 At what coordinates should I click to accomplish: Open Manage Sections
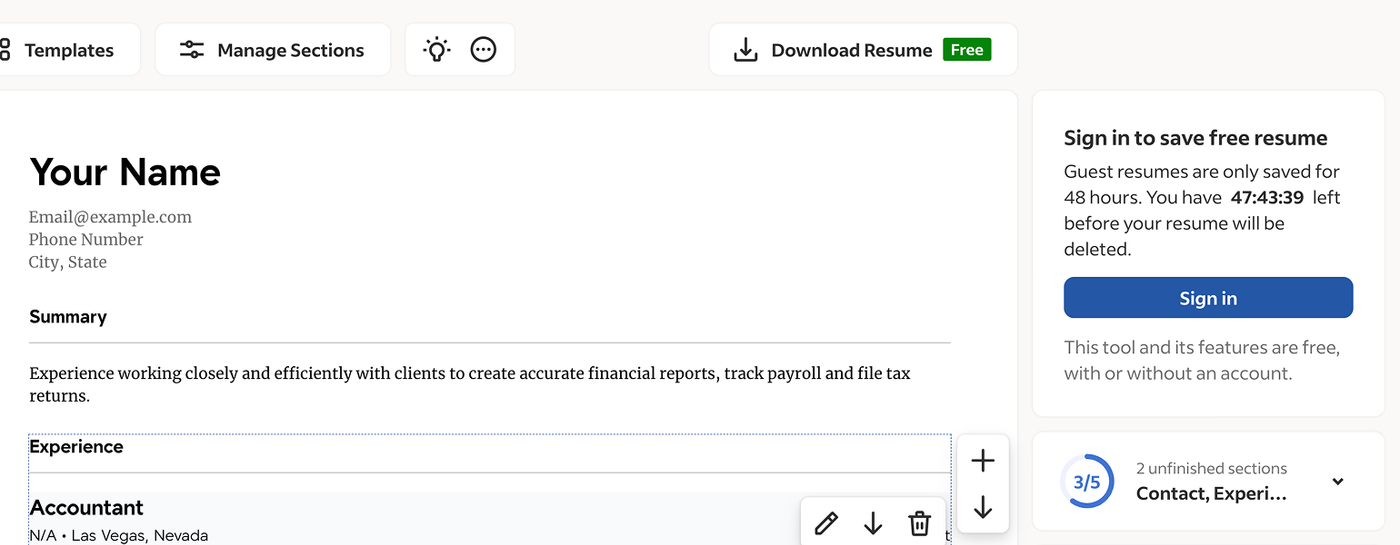[272, 50]
